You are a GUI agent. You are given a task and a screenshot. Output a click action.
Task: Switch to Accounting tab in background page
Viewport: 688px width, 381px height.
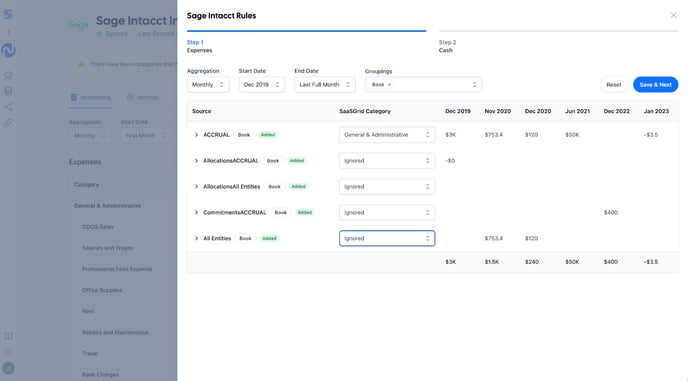click(x=91, y=97)
